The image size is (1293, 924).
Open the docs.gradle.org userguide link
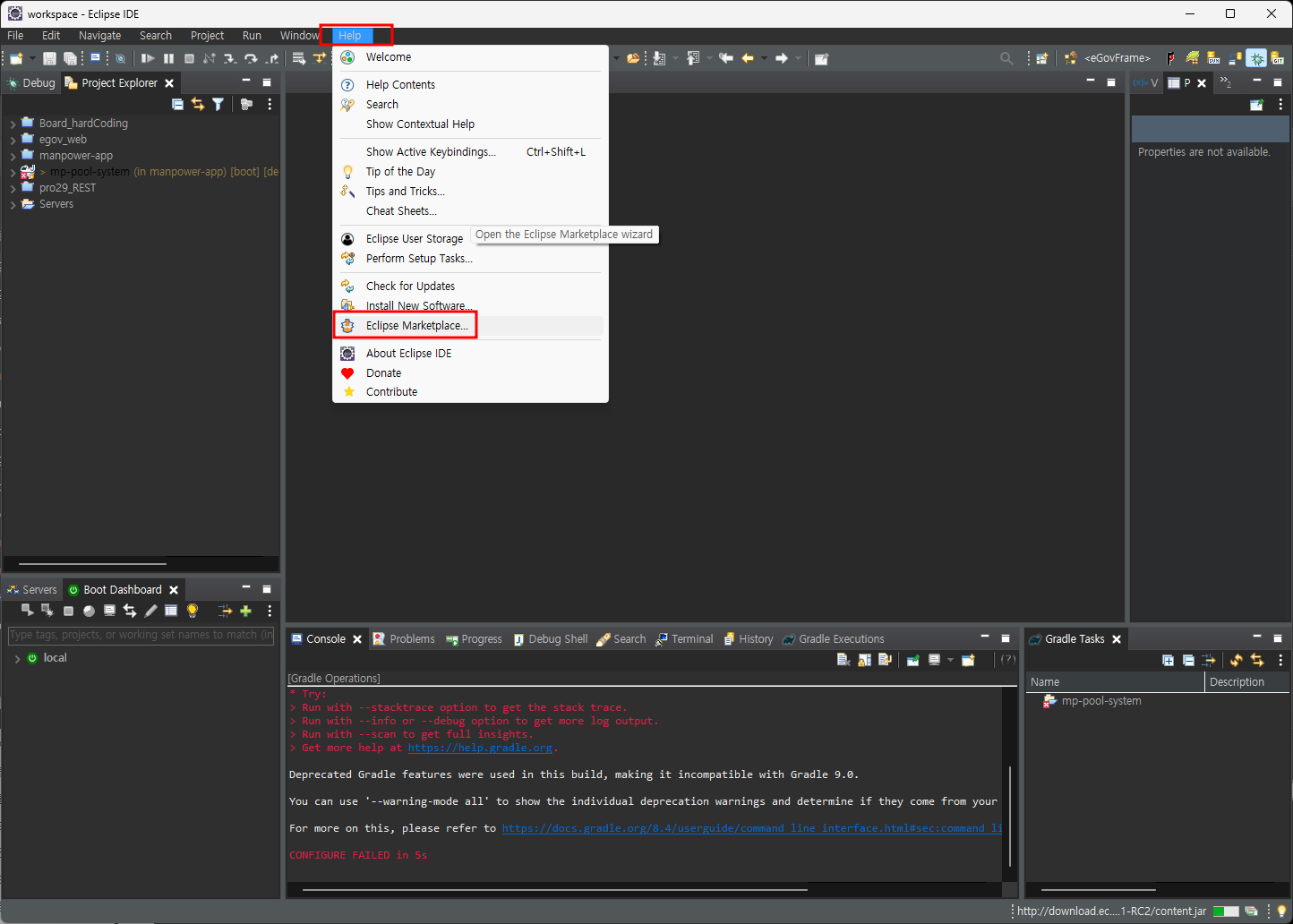pyautogui.click(x=751, y=829)
